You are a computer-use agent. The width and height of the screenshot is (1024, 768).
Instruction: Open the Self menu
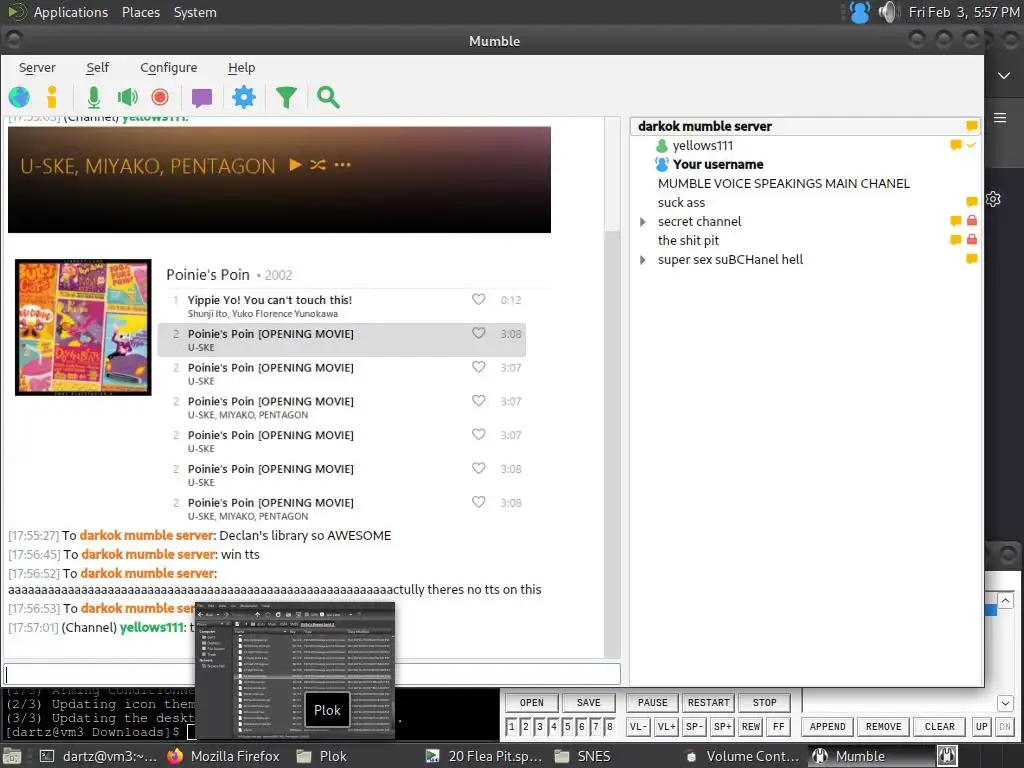[97, 67]
